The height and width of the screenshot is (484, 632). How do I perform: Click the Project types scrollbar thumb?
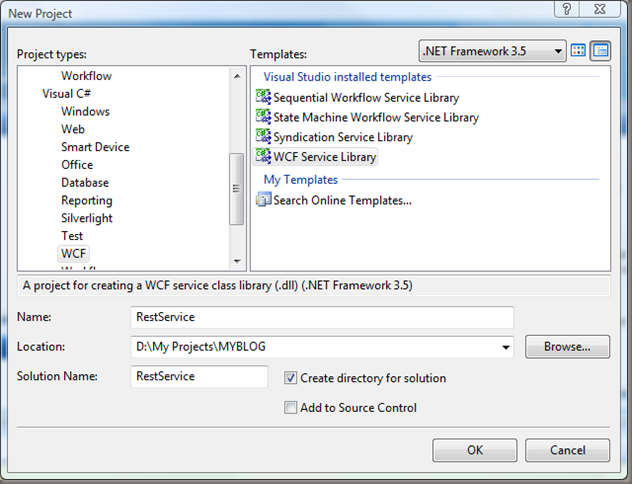237,189
